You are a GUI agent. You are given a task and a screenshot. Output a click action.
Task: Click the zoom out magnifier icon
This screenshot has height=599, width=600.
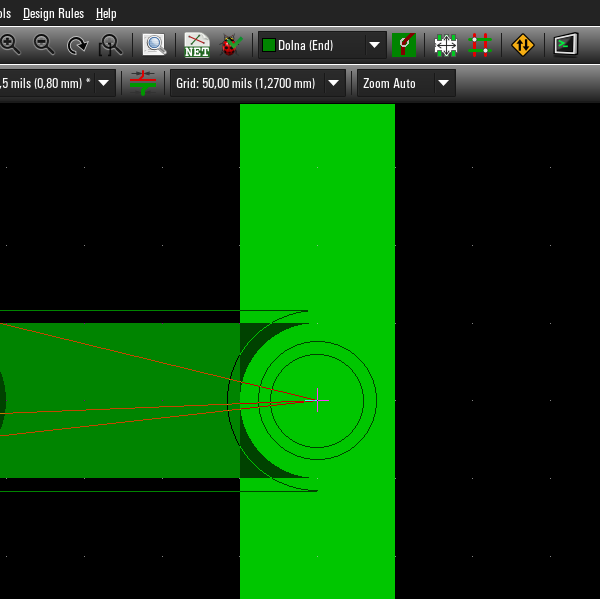click(x=44, y=44)
